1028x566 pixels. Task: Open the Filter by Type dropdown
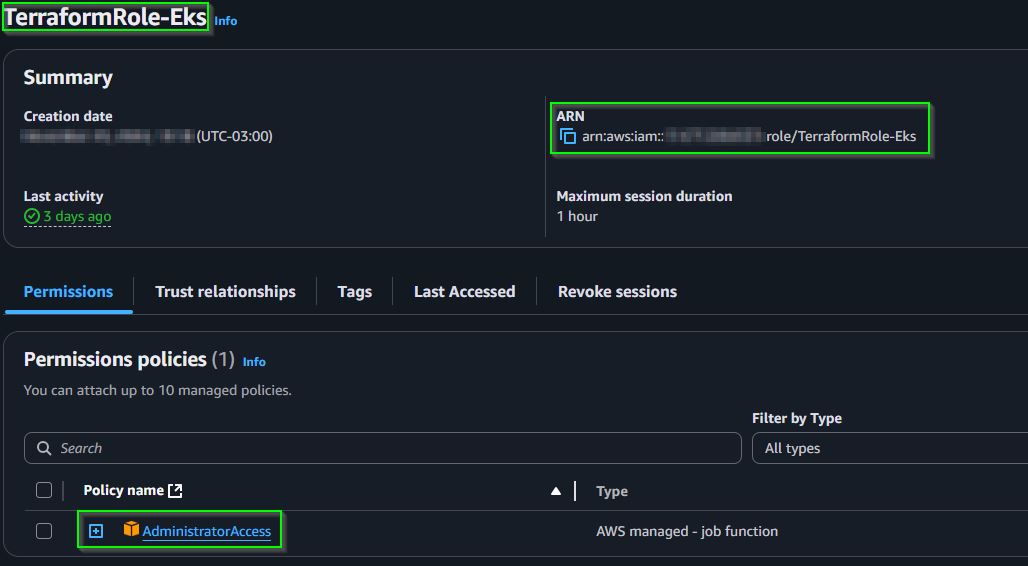click(890, 448)
